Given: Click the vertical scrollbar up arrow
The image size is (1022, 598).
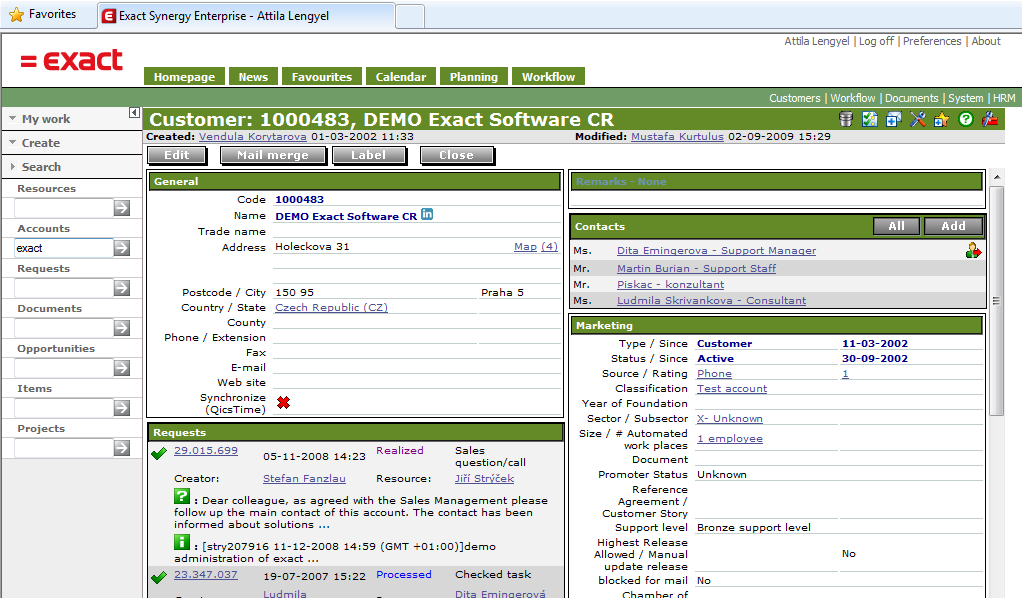Looking at the screenshot, I should 997,177.
